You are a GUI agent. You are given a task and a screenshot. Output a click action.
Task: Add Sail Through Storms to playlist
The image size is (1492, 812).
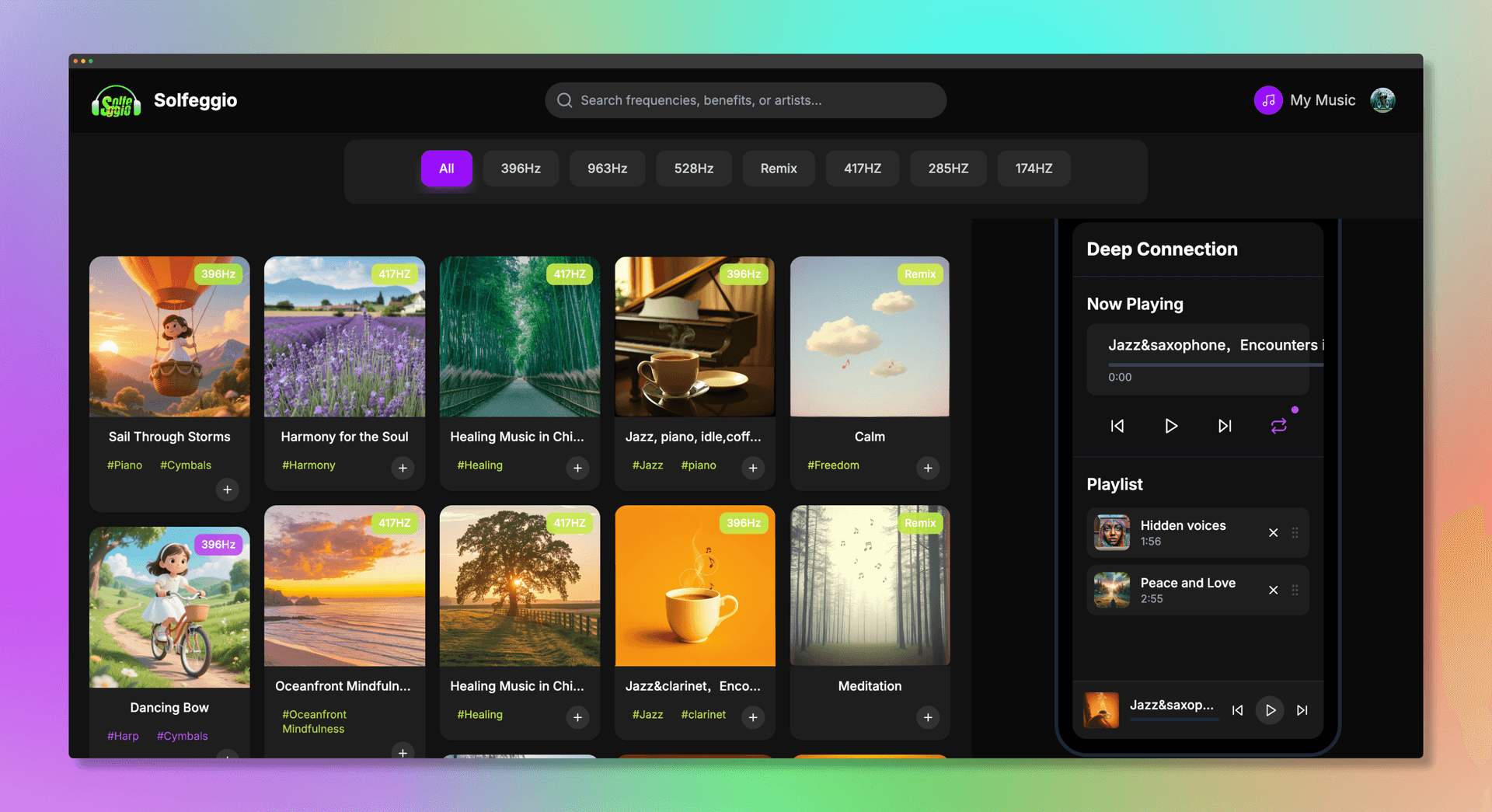(227, 490)
